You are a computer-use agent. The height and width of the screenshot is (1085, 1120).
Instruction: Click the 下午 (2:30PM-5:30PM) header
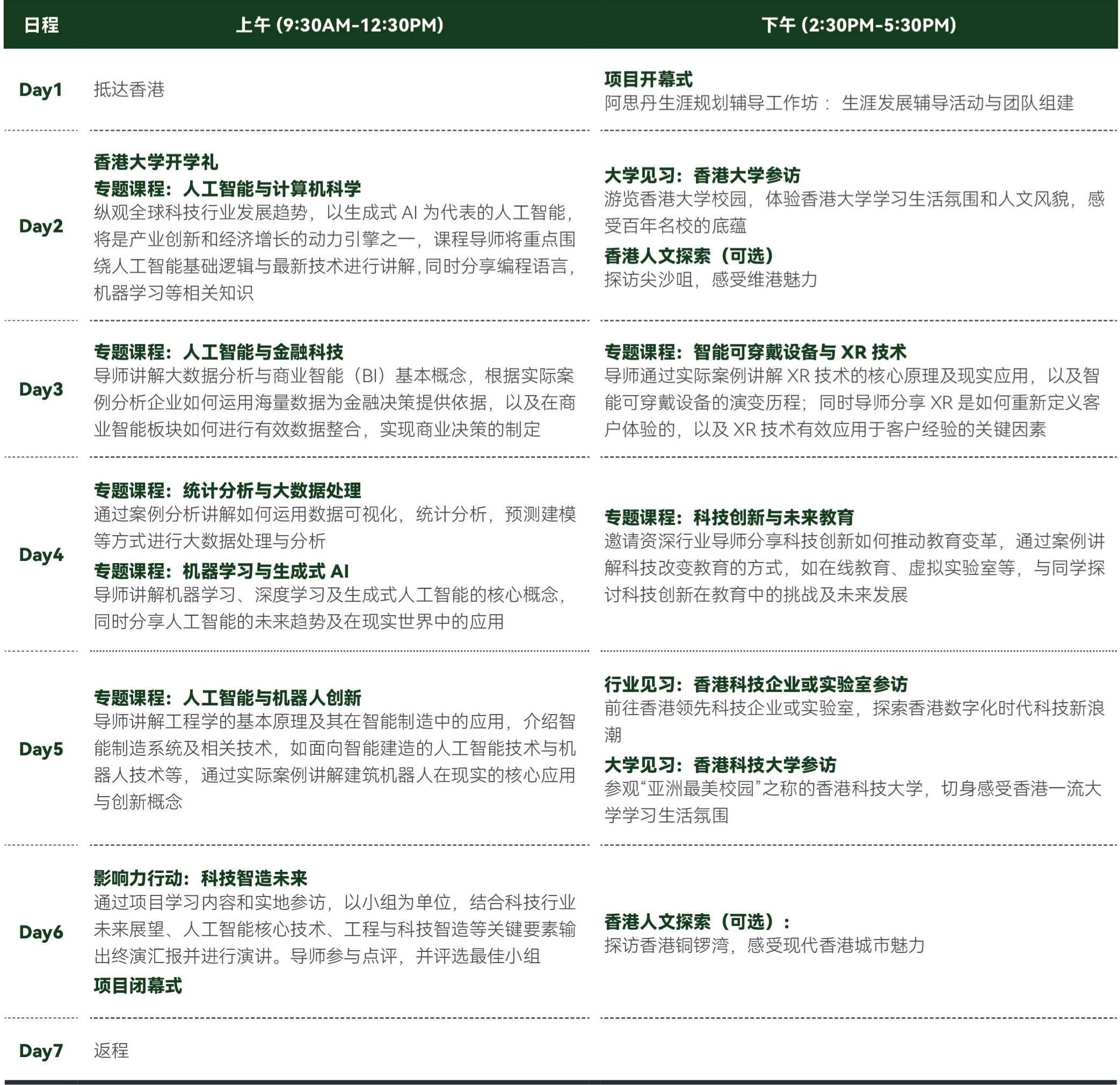point(859,25)
